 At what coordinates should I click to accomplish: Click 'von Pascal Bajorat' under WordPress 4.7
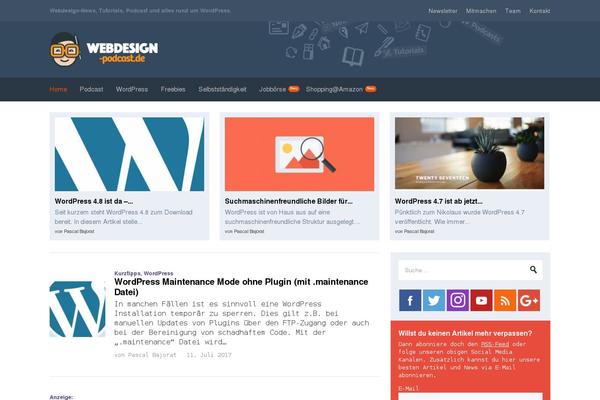pyautogui.click(x=414, y=232)
